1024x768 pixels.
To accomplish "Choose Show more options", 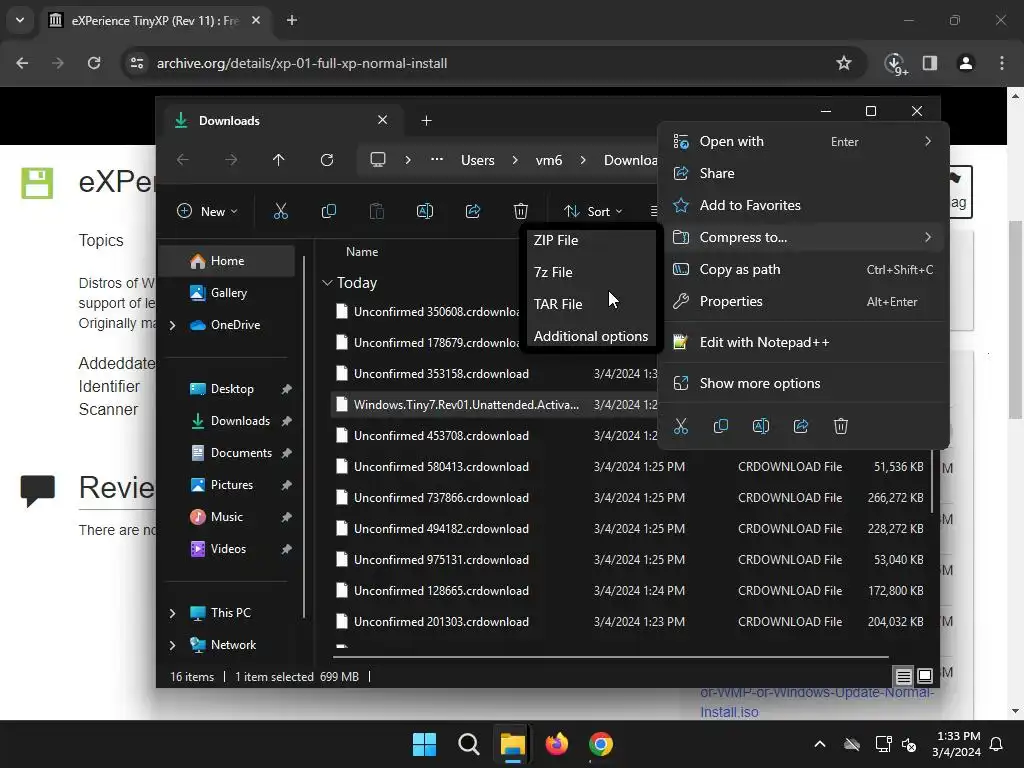I will coord(803,383).
